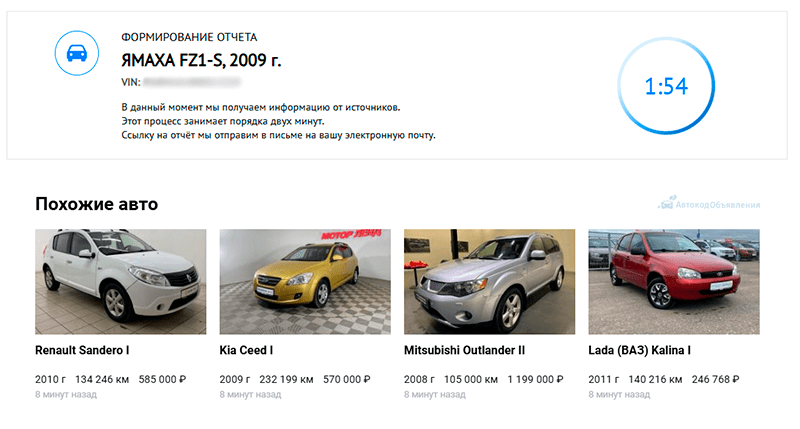Click the 570 000 ₽ price
This screenshot has width=800, height=429.
(347, 380)
